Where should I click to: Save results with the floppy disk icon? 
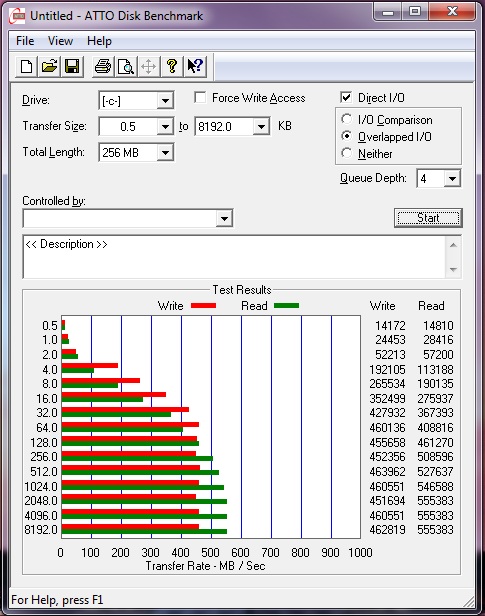(72, 66)
